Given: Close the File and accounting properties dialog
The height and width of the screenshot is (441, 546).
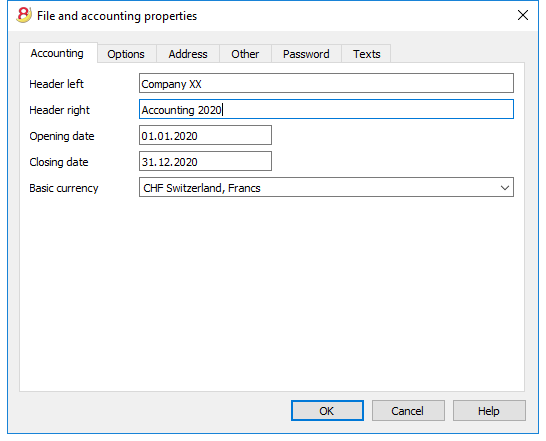Looking at the screenshot, I should point(523,15).
